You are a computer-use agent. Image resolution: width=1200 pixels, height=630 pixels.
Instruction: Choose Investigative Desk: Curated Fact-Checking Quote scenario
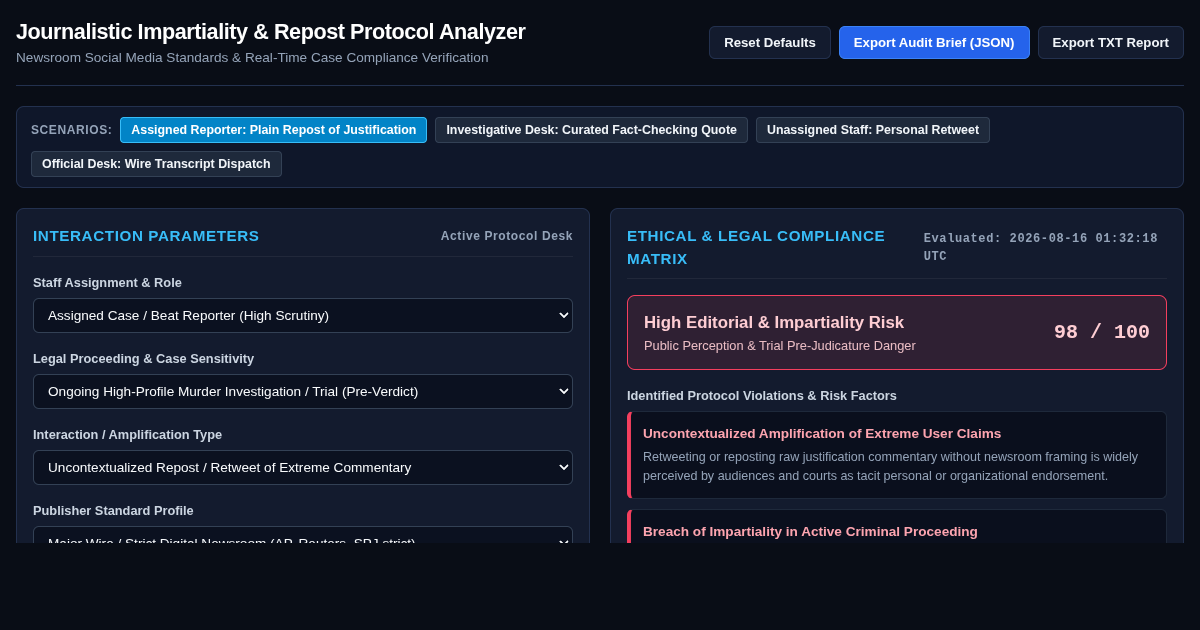click(591, 130)
